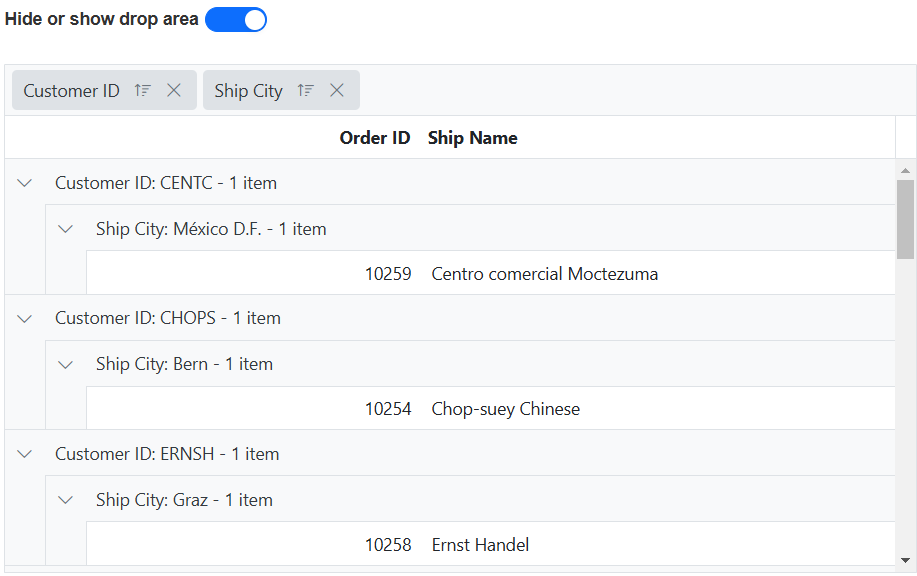Collapse the Ship City: Graz subgroup
Image resolution: width=917 pixels, height=576 pixels.
click(x=66, y=500)
